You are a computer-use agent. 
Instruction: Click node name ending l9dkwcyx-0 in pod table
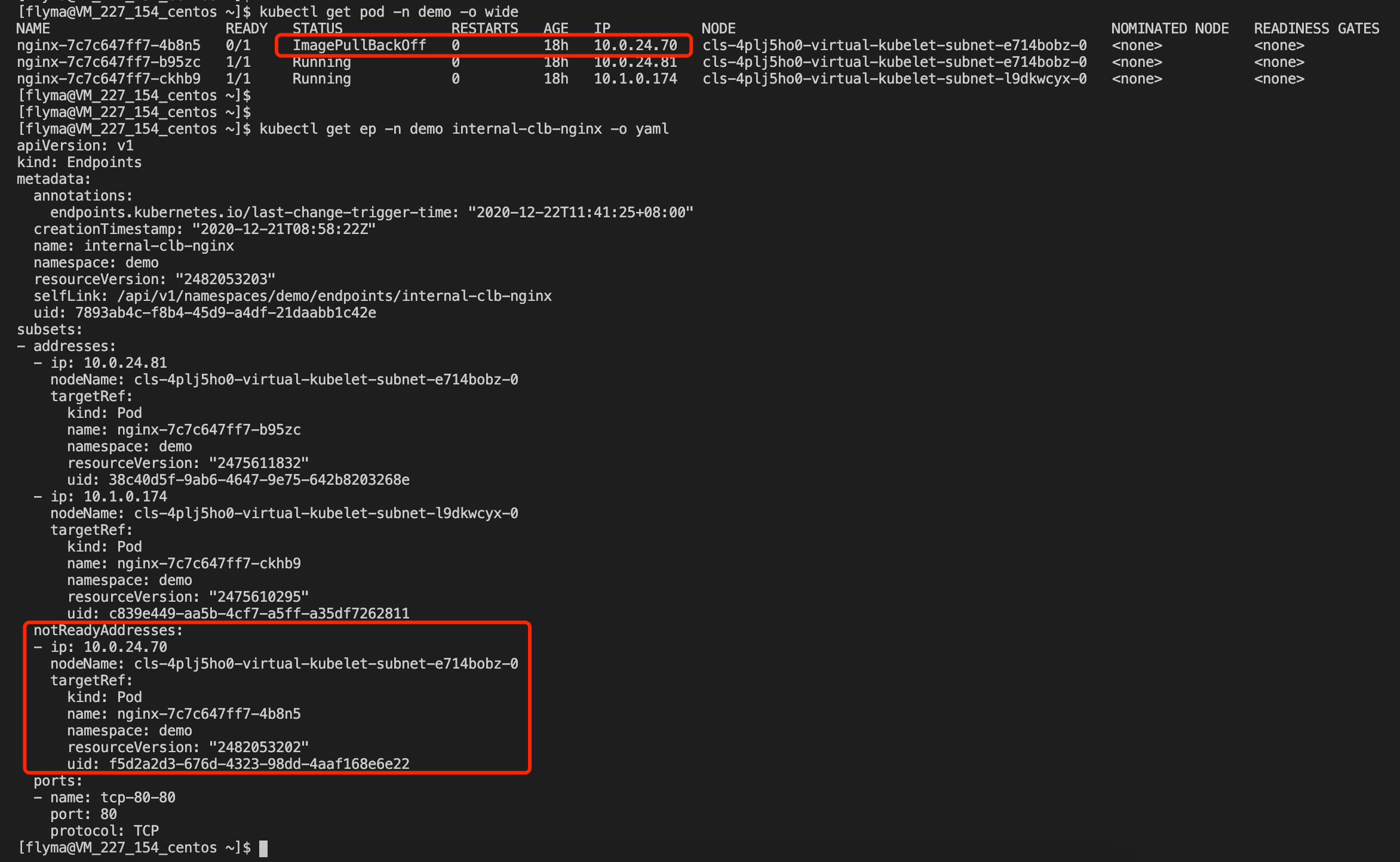[x=894, y=79]
